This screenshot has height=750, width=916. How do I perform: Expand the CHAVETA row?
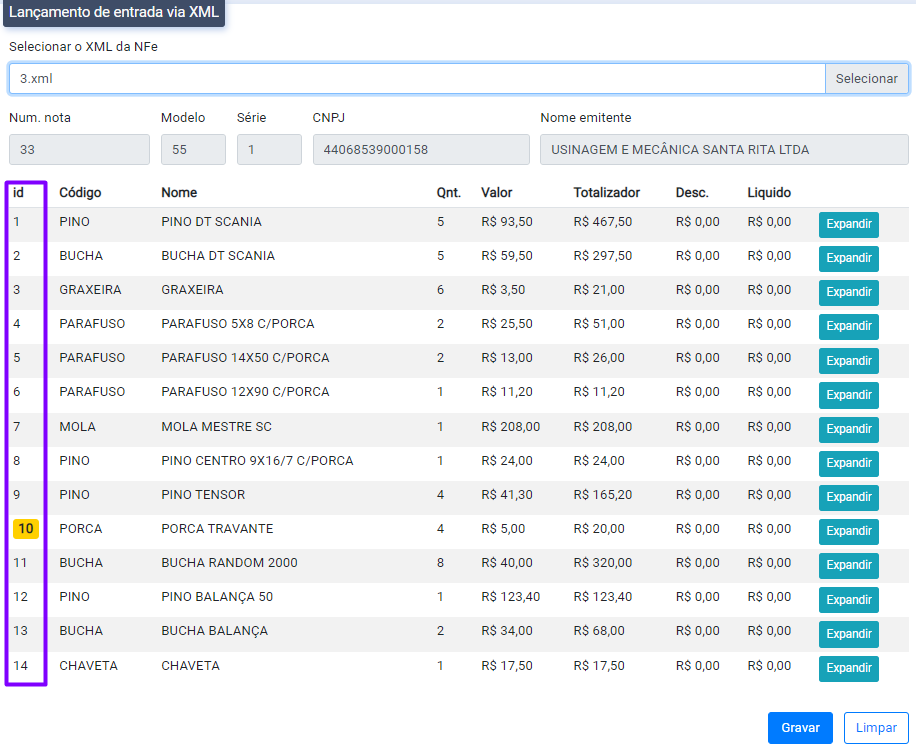pos(848,669)
